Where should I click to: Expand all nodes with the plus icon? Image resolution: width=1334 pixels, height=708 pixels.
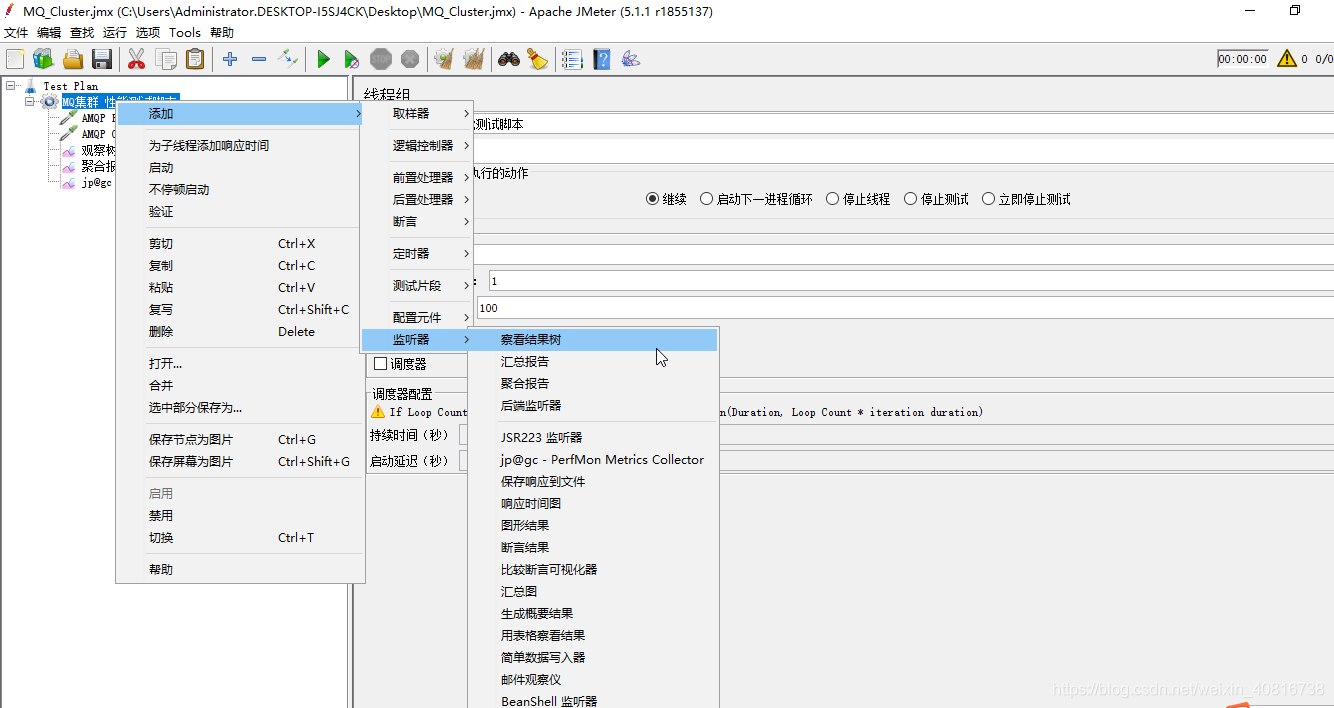click(230, 59)
